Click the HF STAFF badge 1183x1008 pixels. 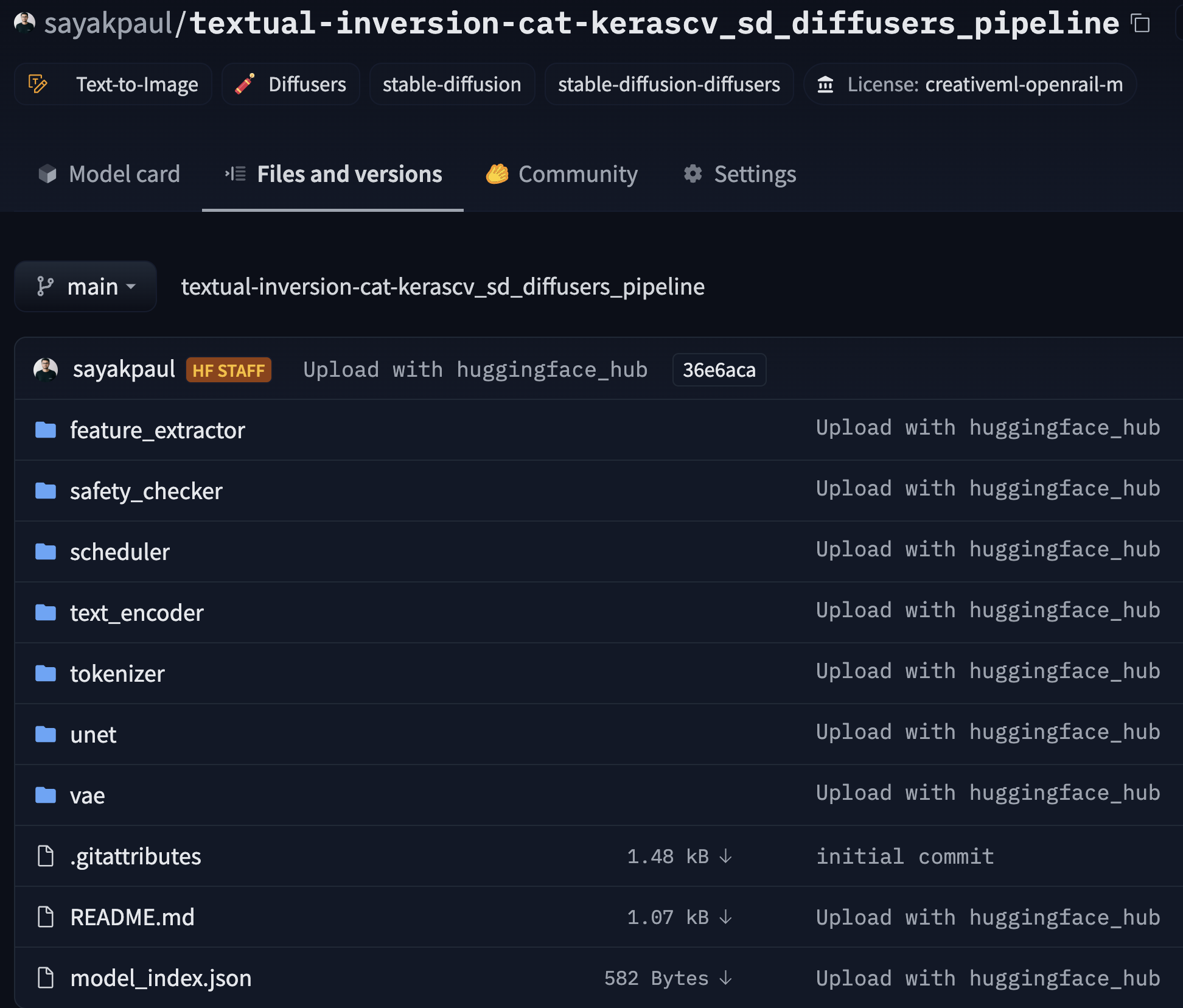point(229,370)
